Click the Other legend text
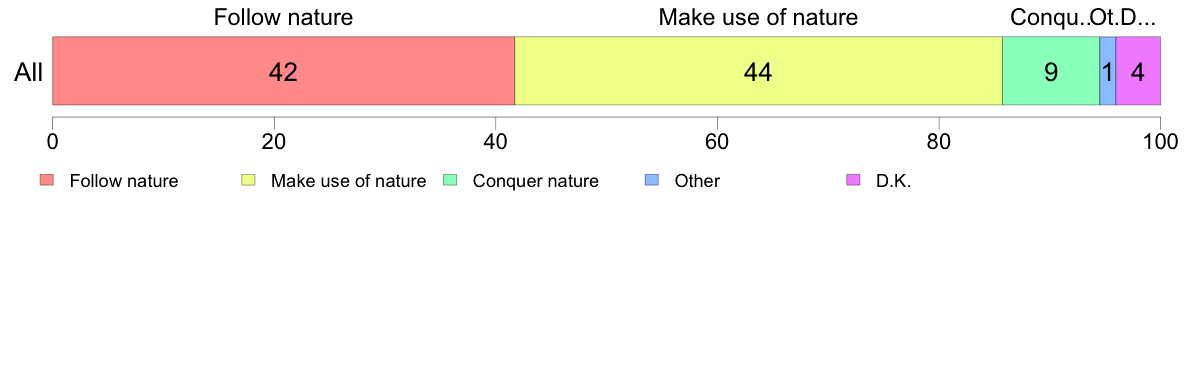The width and height of the screenshot is (1188, 368). coord(697,182)
